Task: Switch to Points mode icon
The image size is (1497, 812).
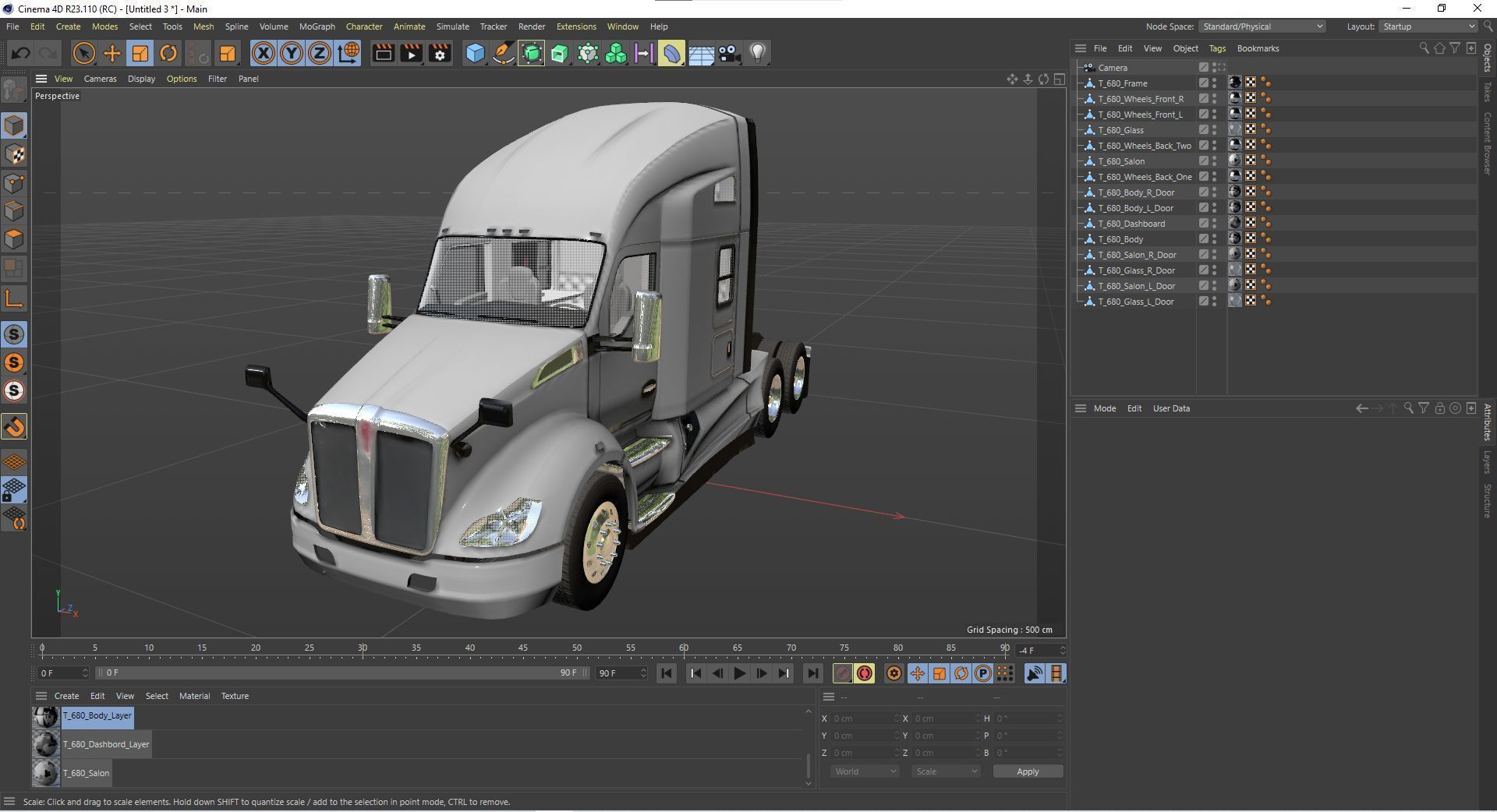Action: (15, 183)
